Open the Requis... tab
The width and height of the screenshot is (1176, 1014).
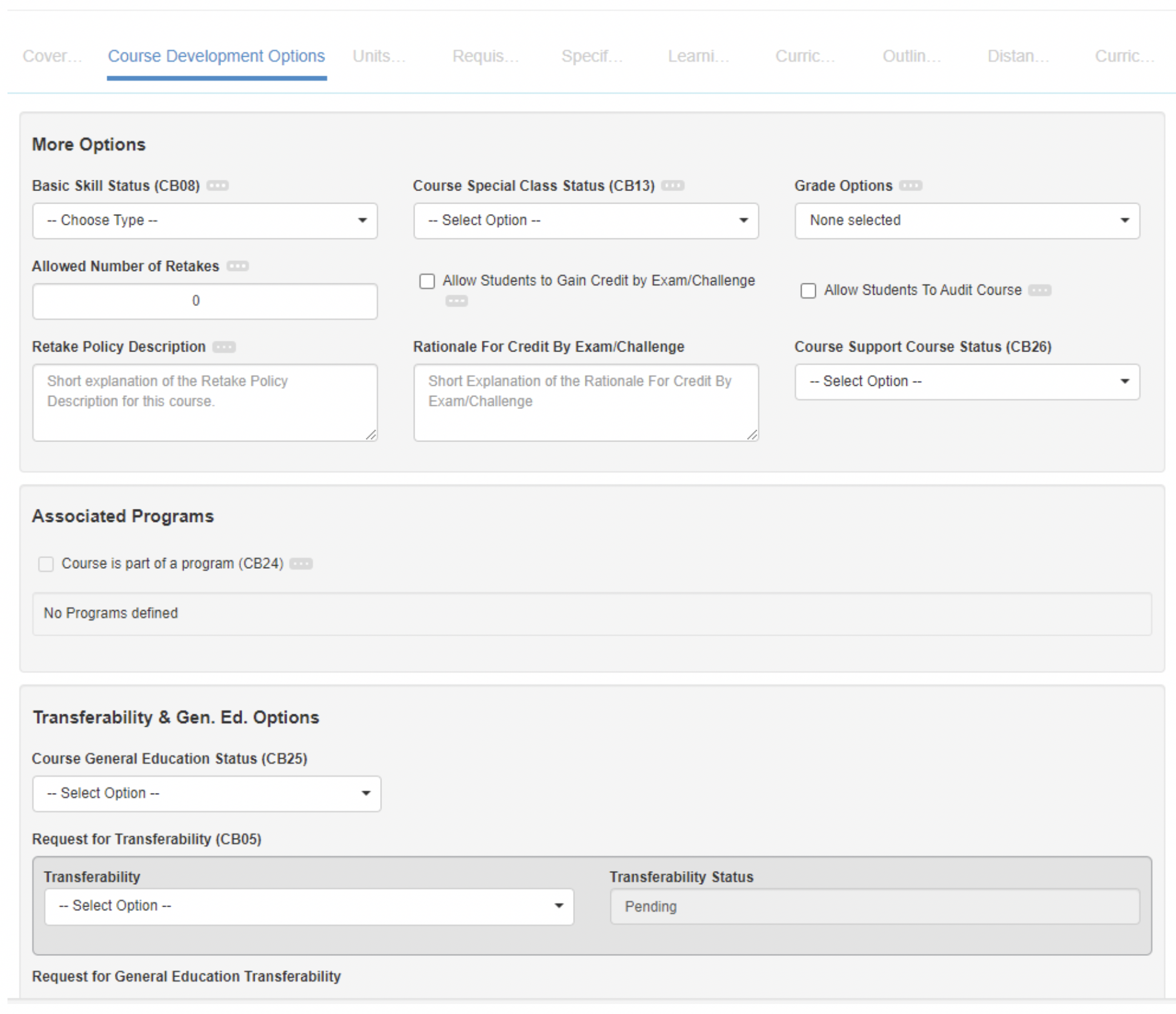tap(486, 56)
